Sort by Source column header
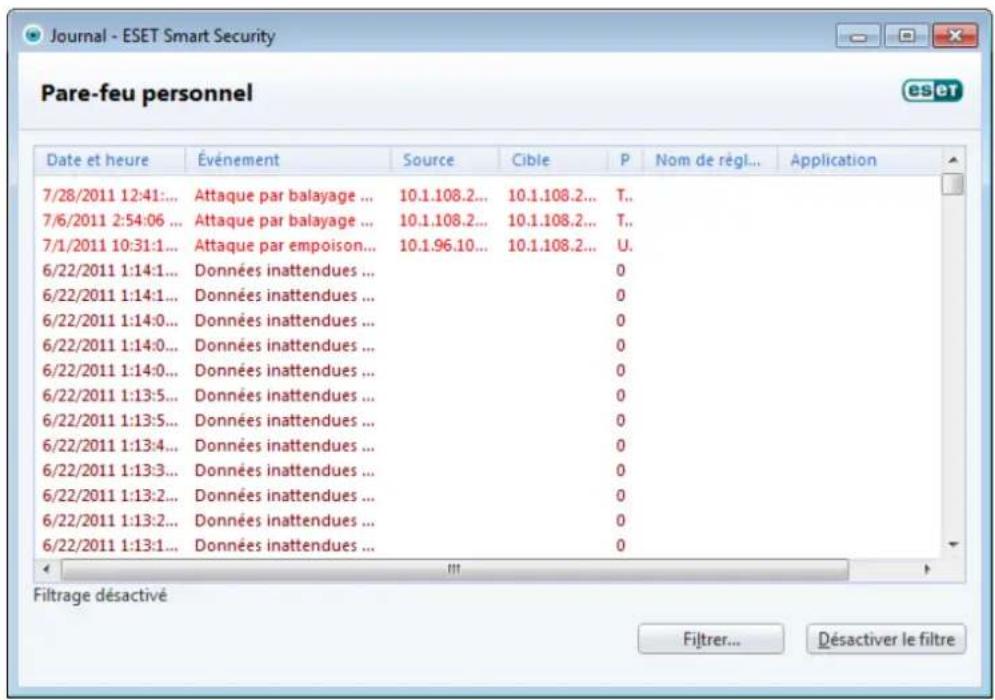Viewport: 995px width, 700px height. click(444, 160)
